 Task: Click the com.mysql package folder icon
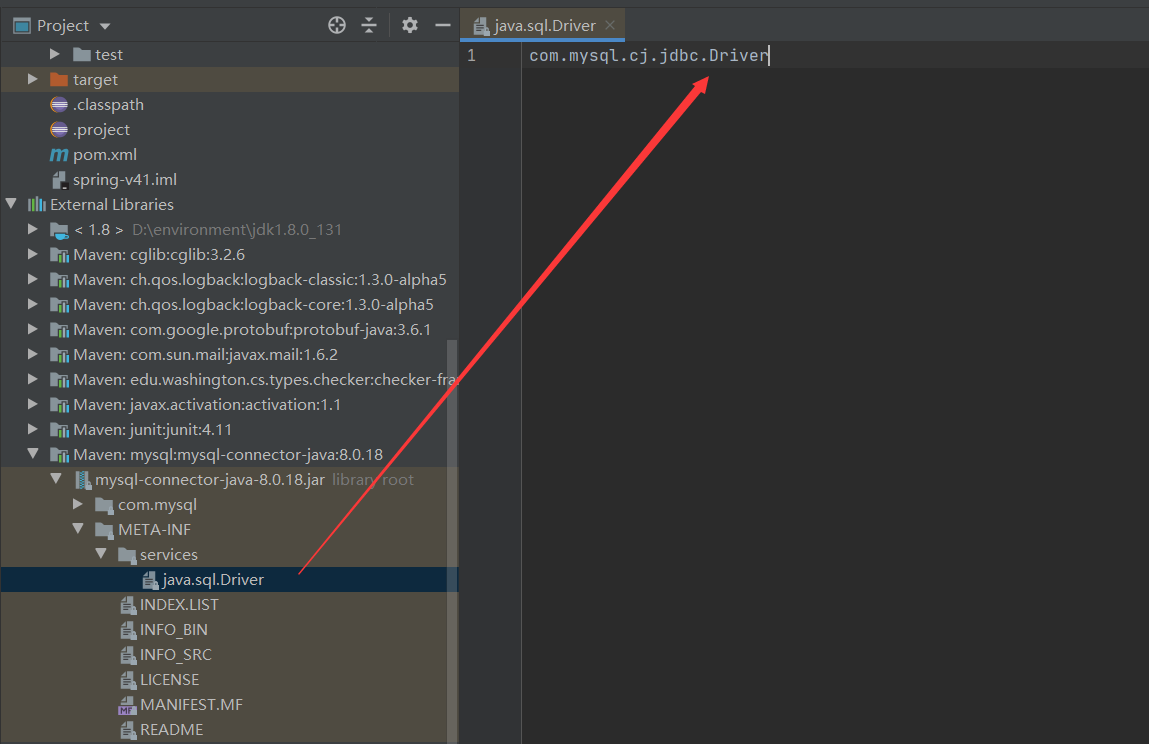click(105, 505)
